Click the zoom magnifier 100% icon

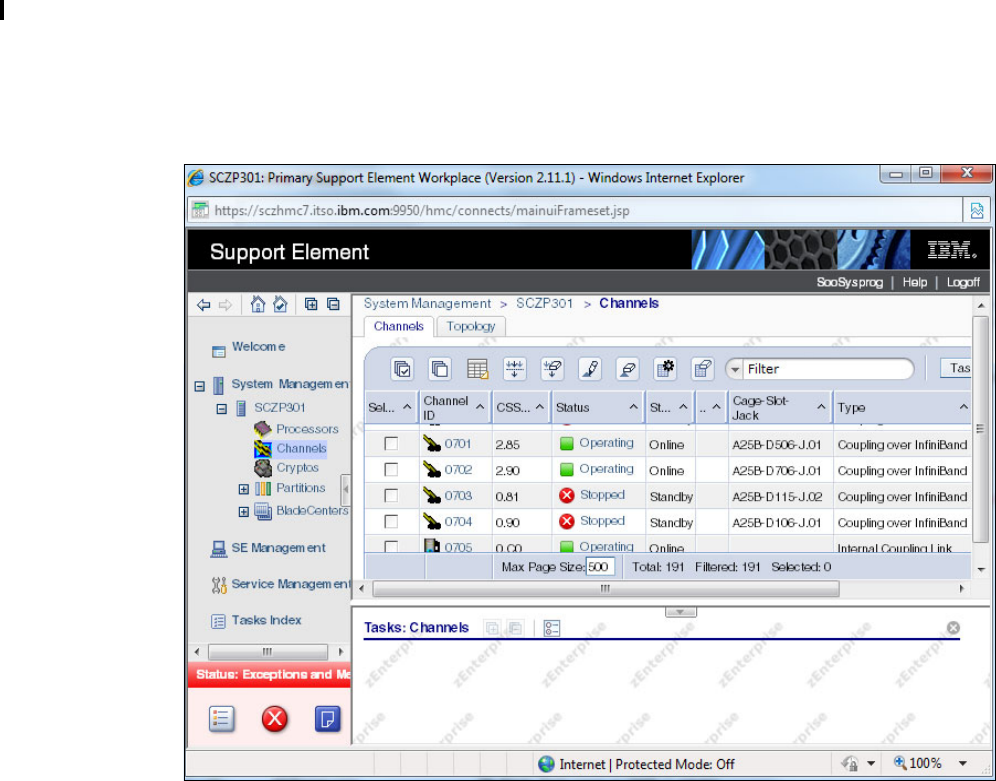[900, 763]
